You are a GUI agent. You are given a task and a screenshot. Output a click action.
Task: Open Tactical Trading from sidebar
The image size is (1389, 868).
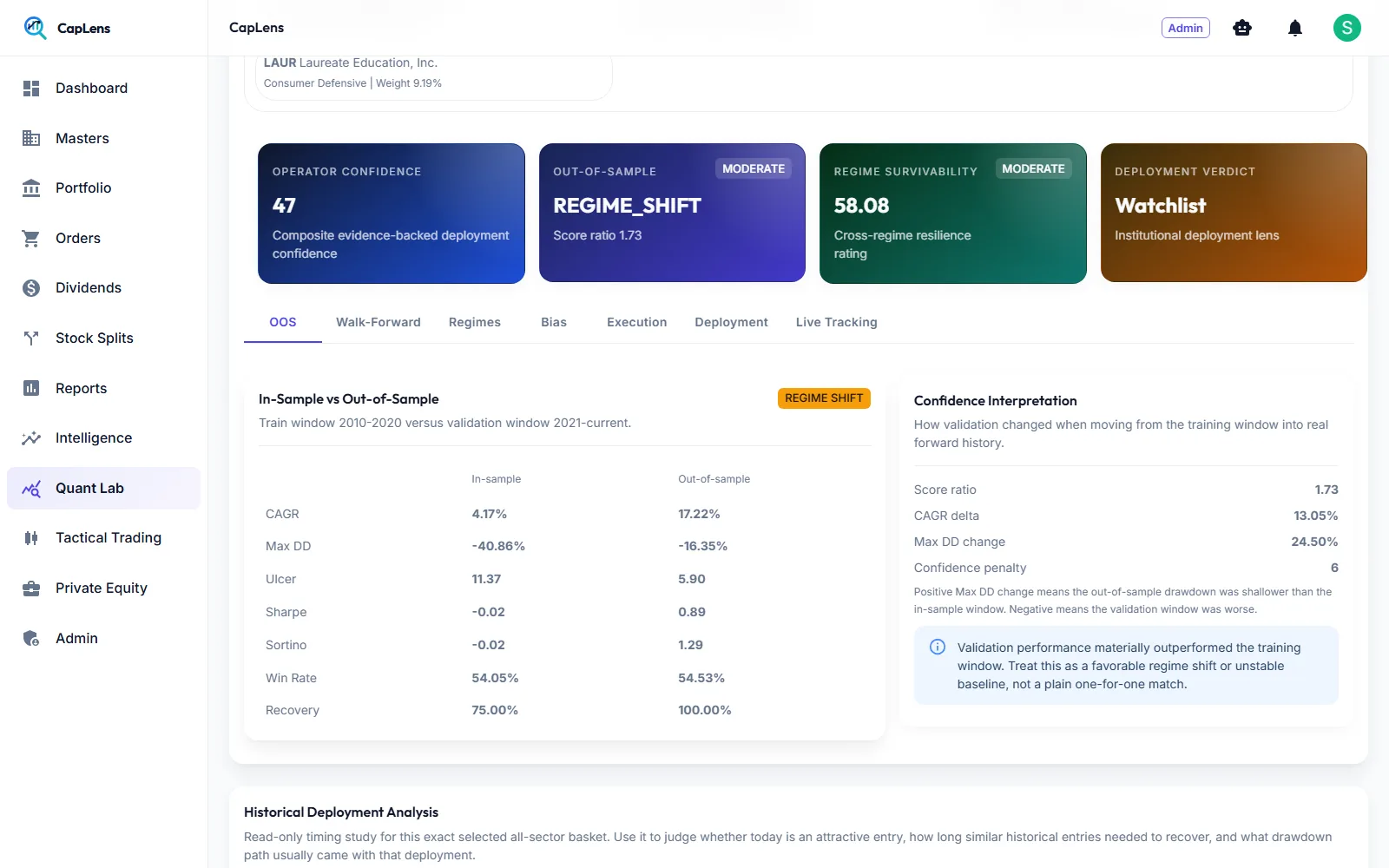103,538
